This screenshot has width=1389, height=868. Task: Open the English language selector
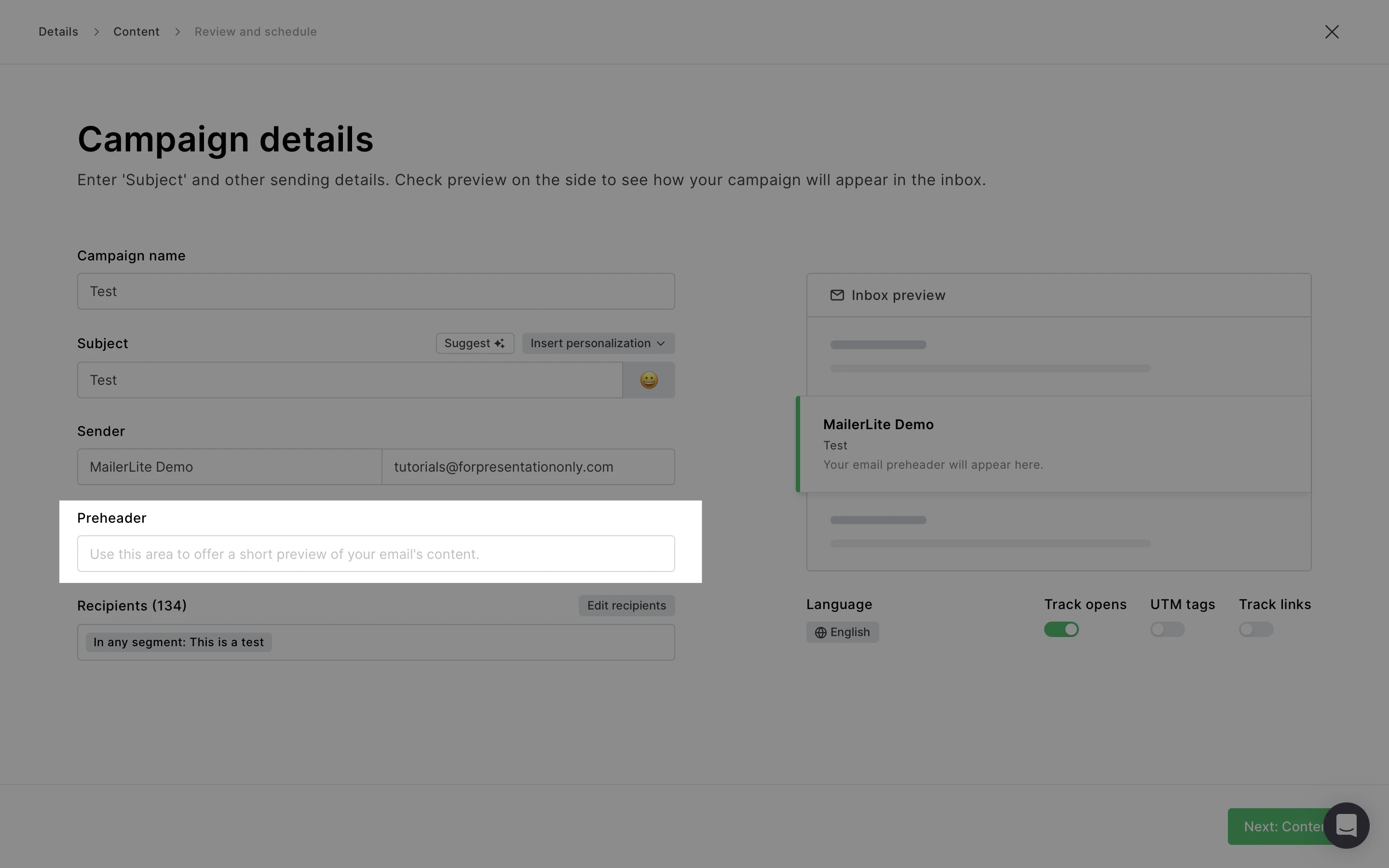click(x=843, y=632)
